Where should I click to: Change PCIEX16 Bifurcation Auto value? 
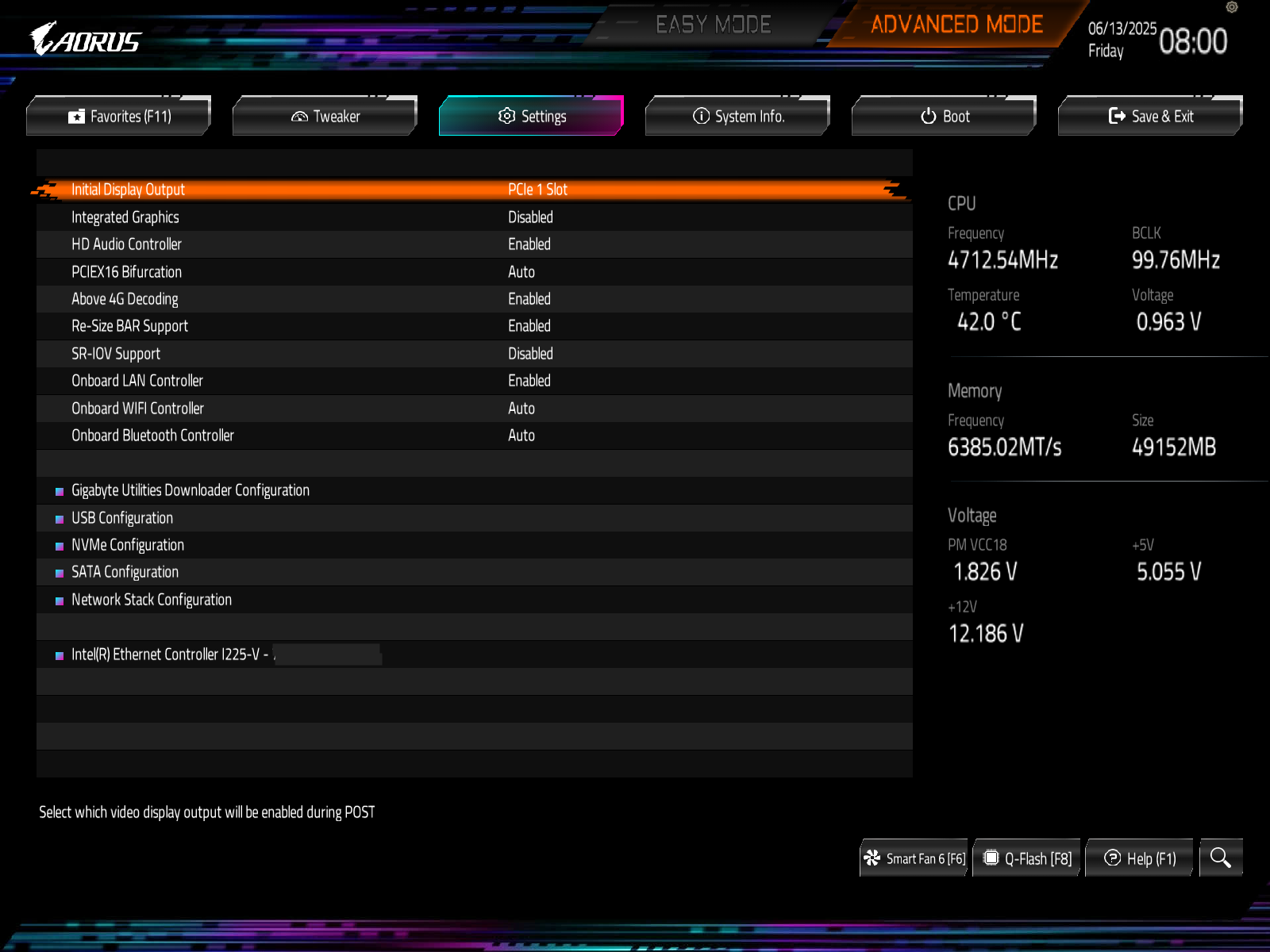[521, 272]
